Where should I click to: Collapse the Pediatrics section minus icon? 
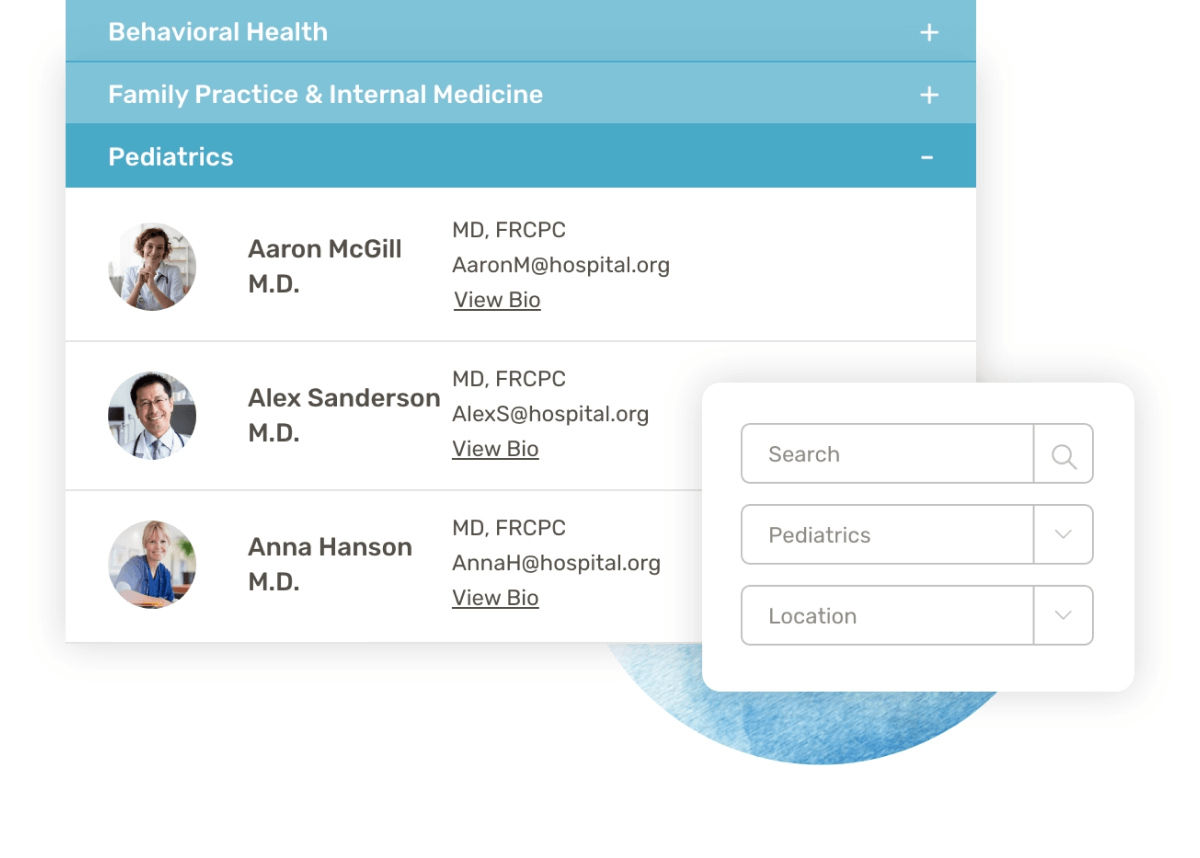coord(927,157)
